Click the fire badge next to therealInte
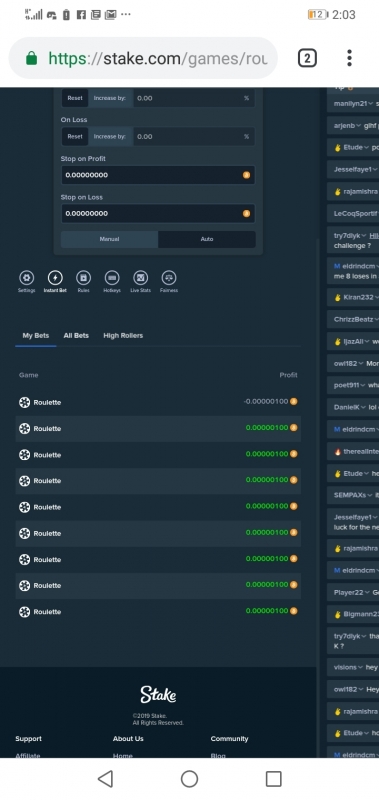 pyautogui.click(x=337, y=452)
